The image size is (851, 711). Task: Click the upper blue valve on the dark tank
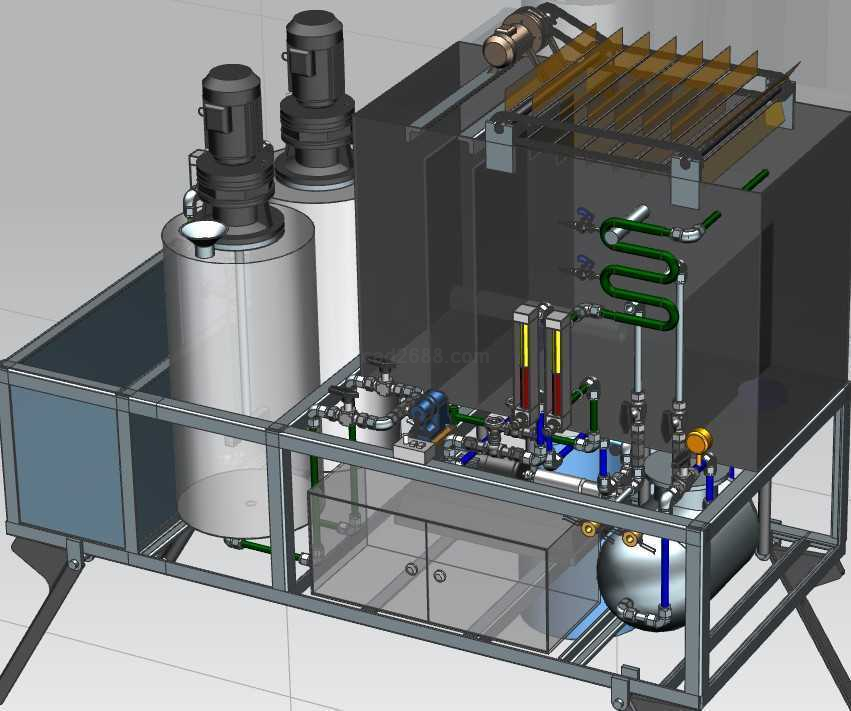click(x=583, y=216)
